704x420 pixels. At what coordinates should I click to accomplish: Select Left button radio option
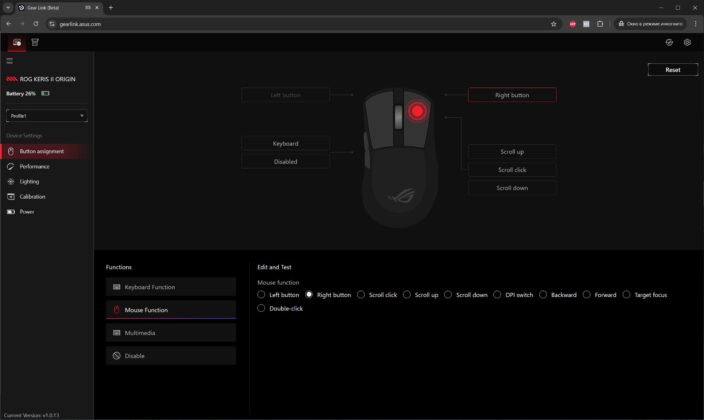pos(261,295)
